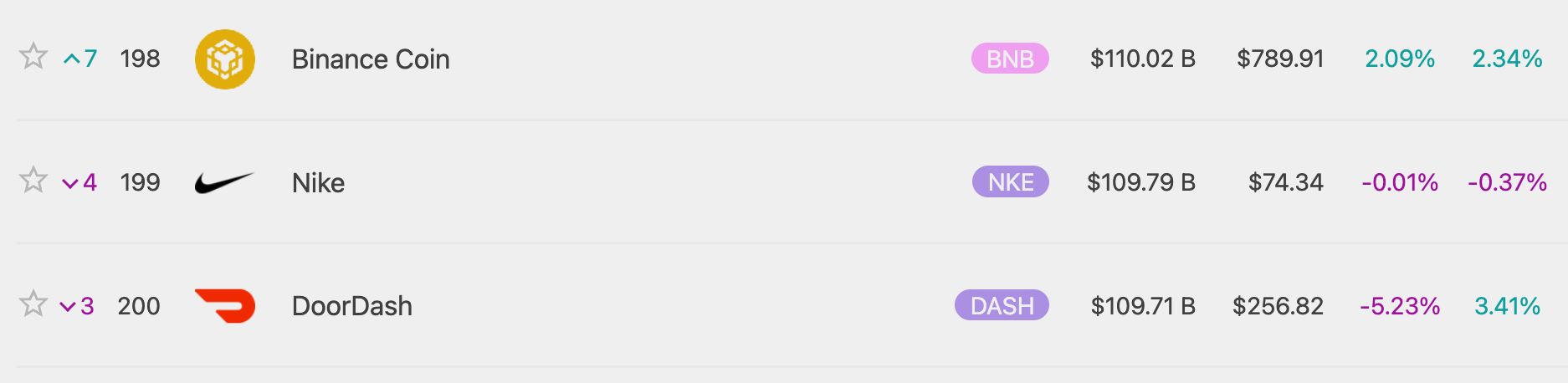Star Binance Coin as favorite

tap(33, 57)
